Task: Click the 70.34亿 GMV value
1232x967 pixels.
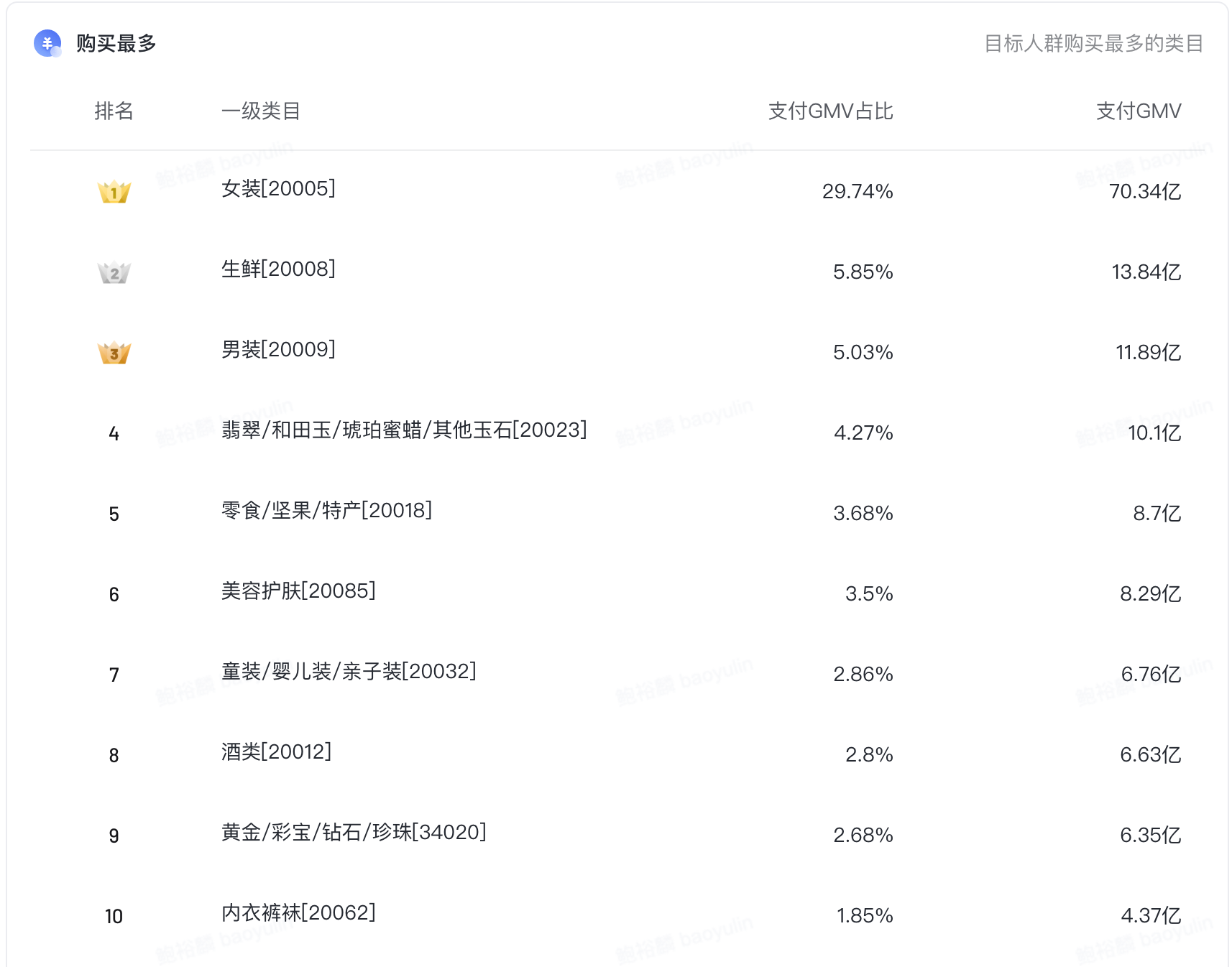Action: click(x=1145, y=192)
